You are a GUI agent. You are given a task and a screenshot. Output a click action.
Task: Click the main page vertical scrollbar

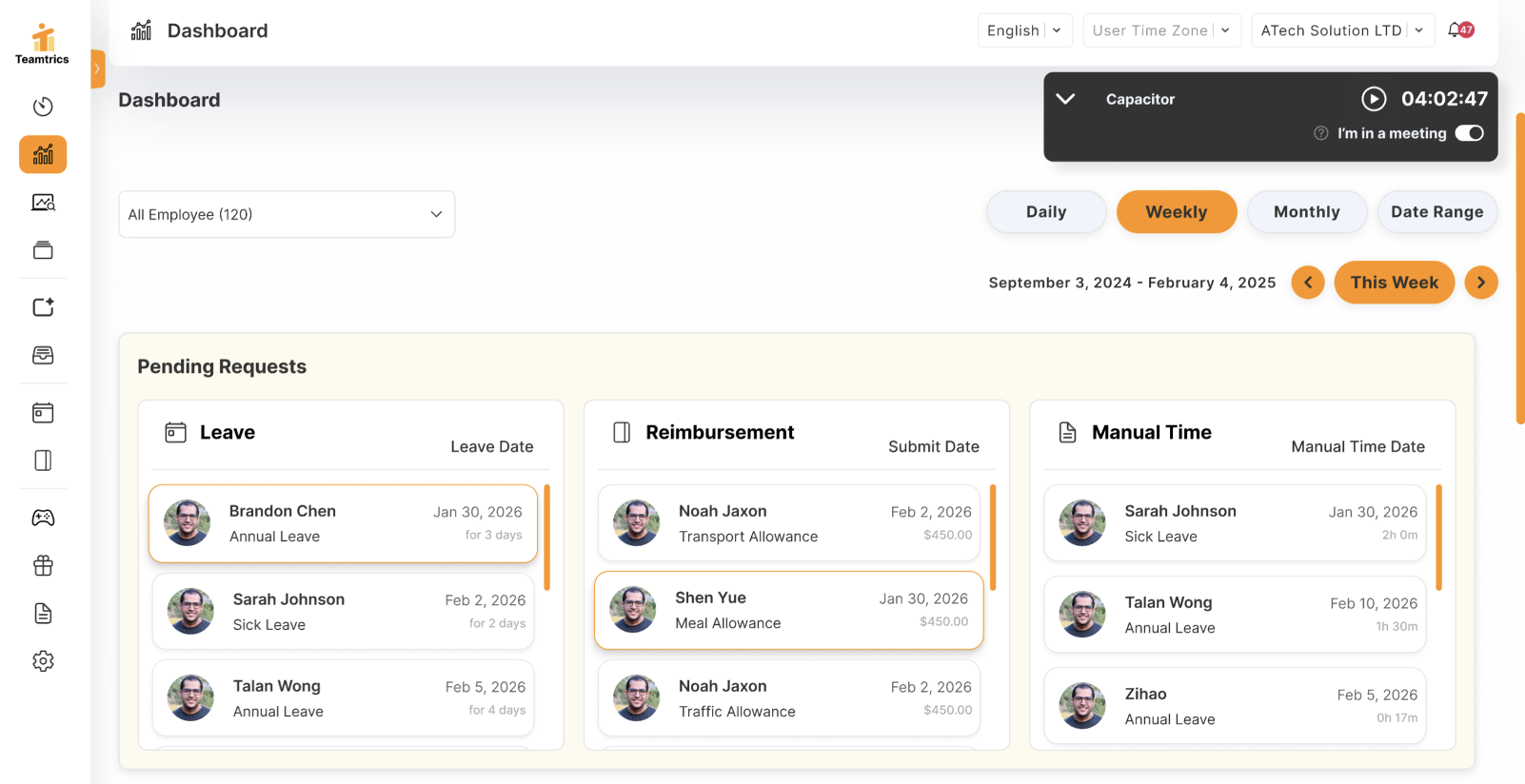pos(1520,268)
